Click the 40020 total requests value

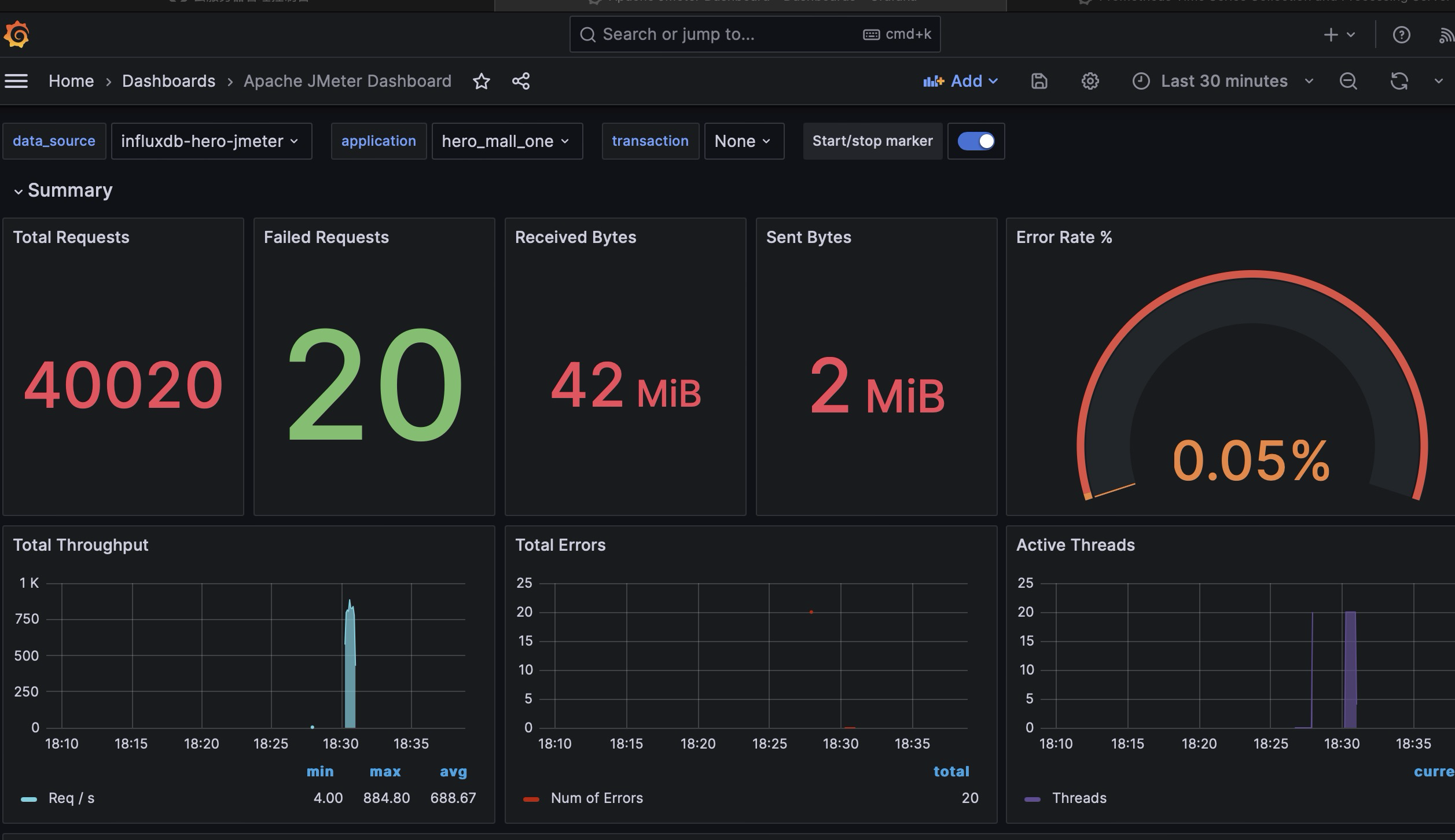[123, 385]
